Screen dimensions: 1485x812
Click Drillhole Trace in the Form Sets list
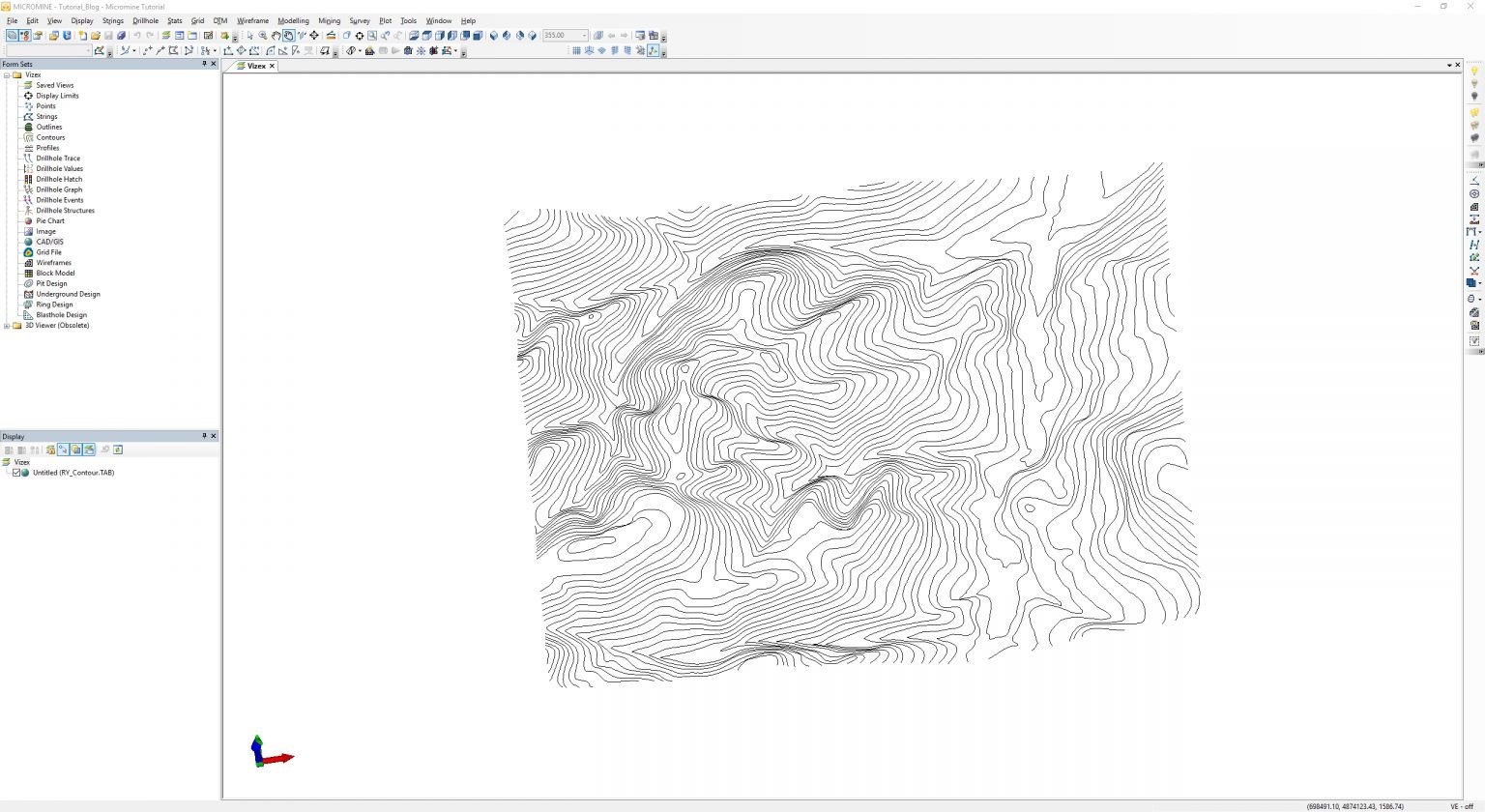coord(57,158)
